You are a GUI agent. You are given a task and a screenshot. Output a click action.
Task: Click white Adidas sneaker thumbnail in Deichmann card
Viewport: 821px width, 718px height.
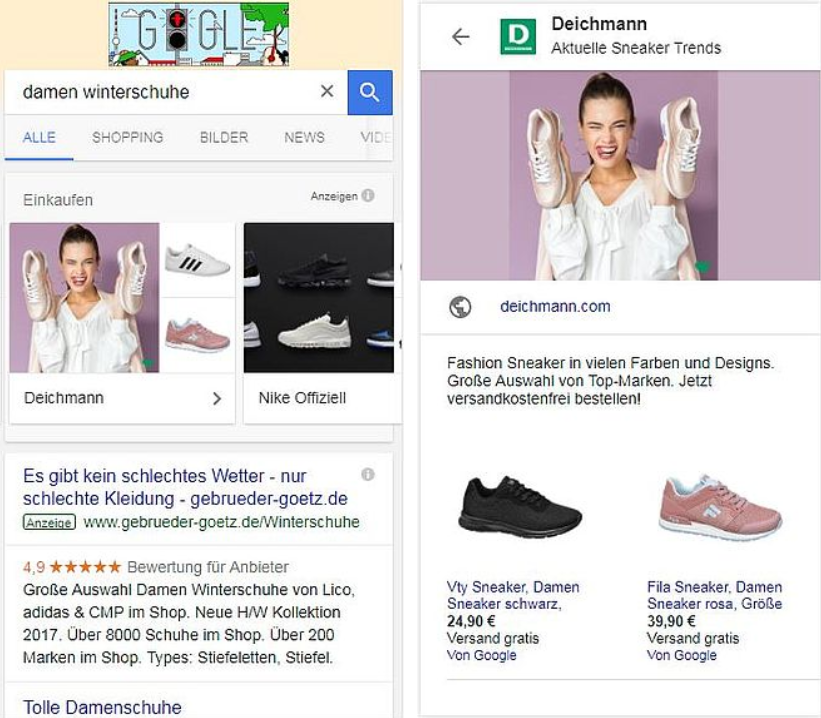(197, 260)
